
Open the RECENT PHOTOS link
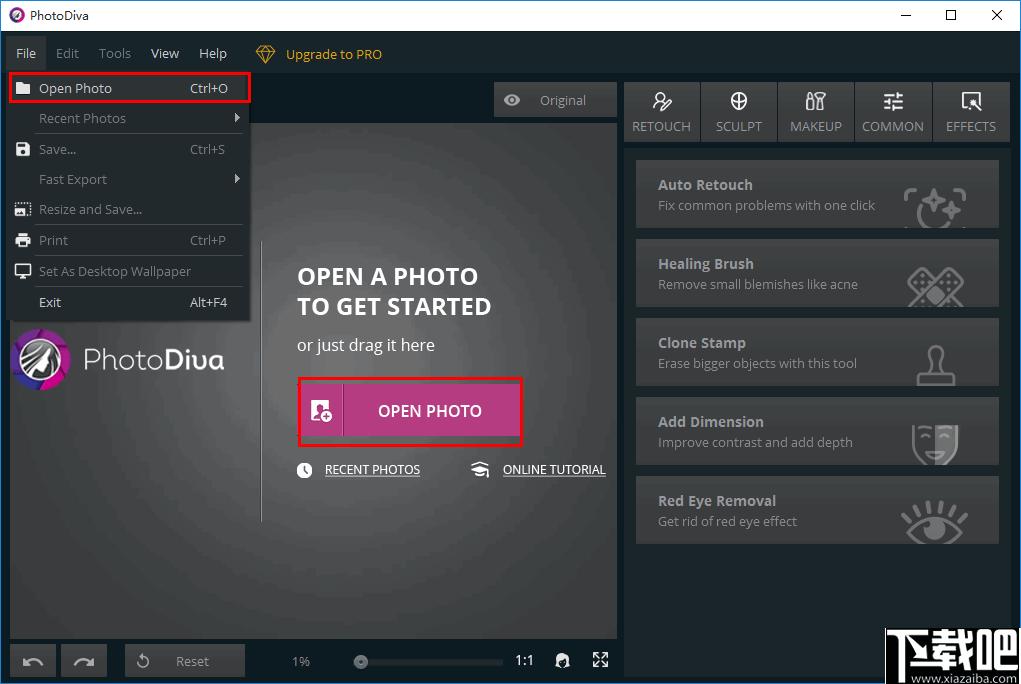[x=372, y=470]
